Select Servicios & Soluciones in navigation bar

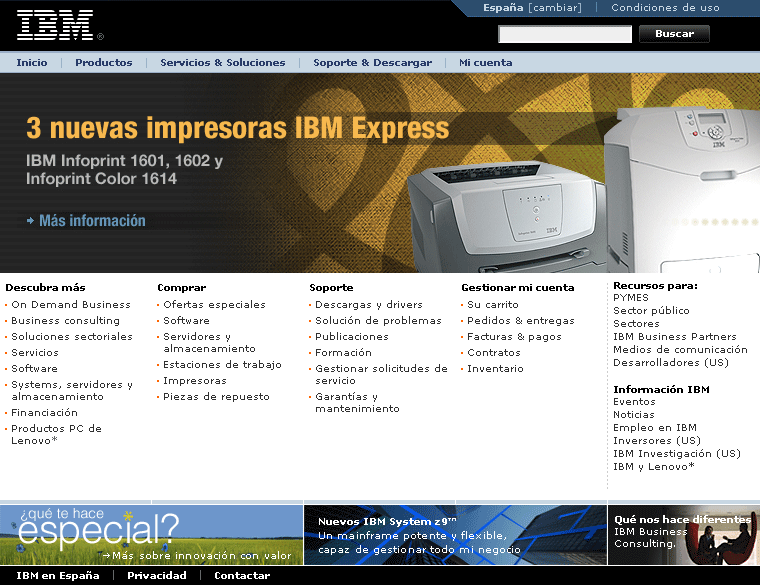pos(223,63)
